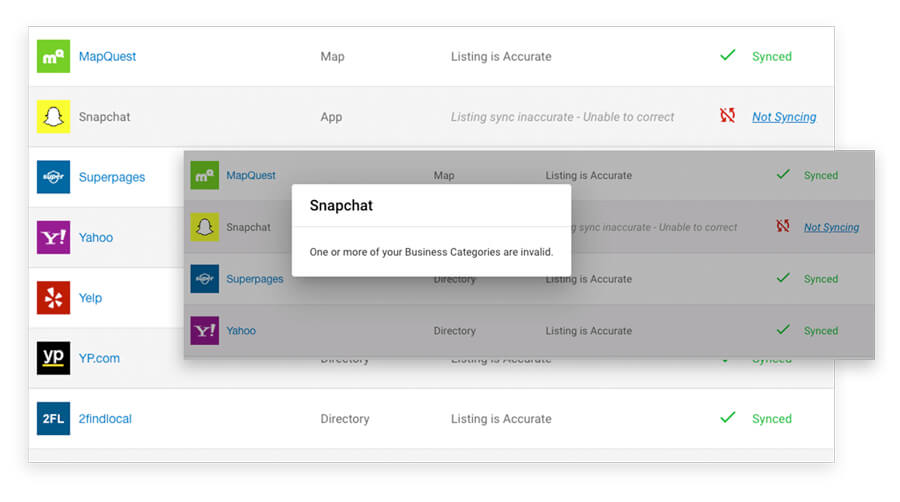
Task: Open the Superpages link in main list
Action: pos(112,178)
